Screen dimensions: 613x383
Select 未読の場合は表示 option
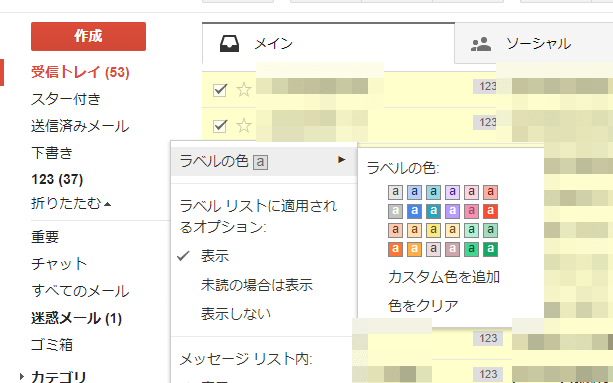pyautogui.click(x=257, y=285)
